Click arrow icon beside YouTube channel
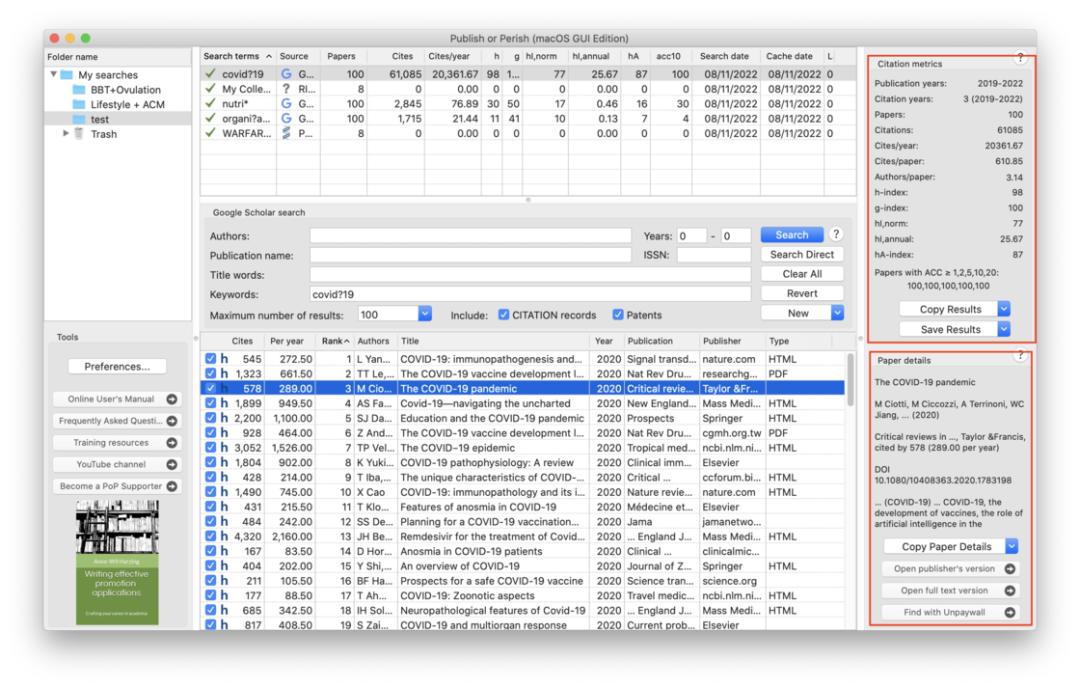1080x688 pixels. click(x=171, y=464)
